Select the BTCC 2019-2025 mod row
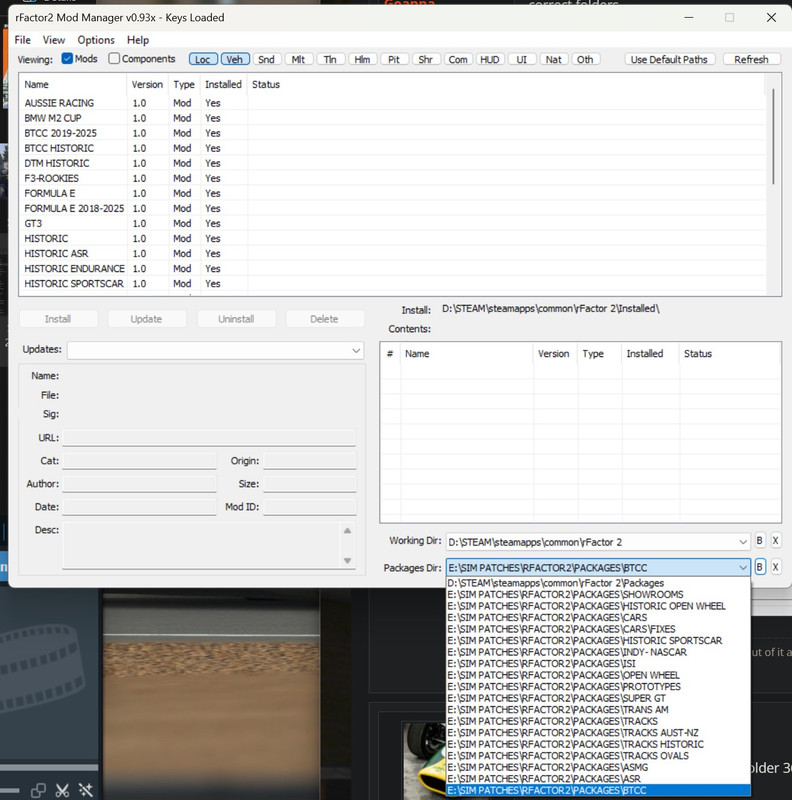The width and height of the screenshot is (792, 800). [392, 133]
